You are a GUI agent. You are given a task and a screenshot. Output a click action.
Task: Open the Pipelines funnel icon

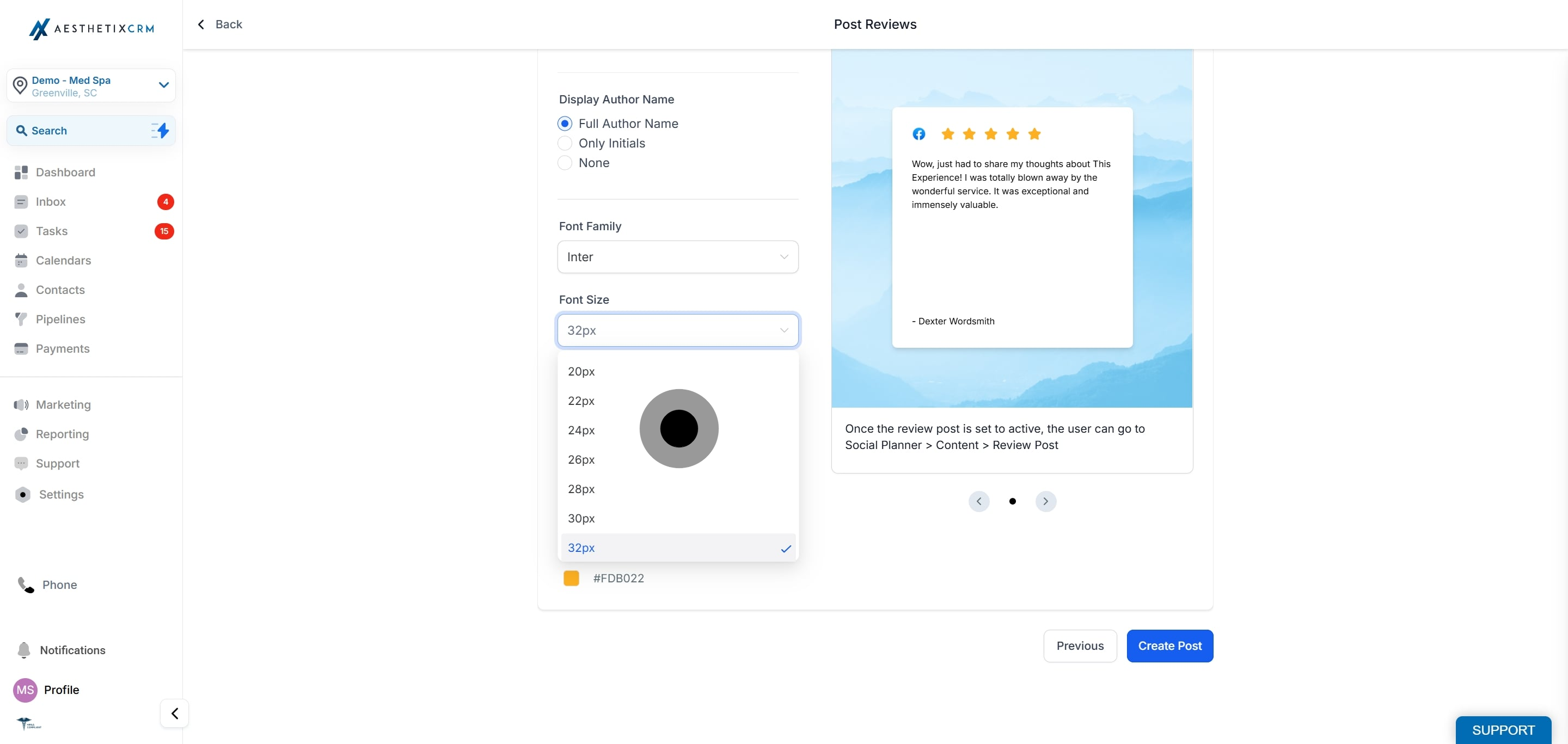21,319
